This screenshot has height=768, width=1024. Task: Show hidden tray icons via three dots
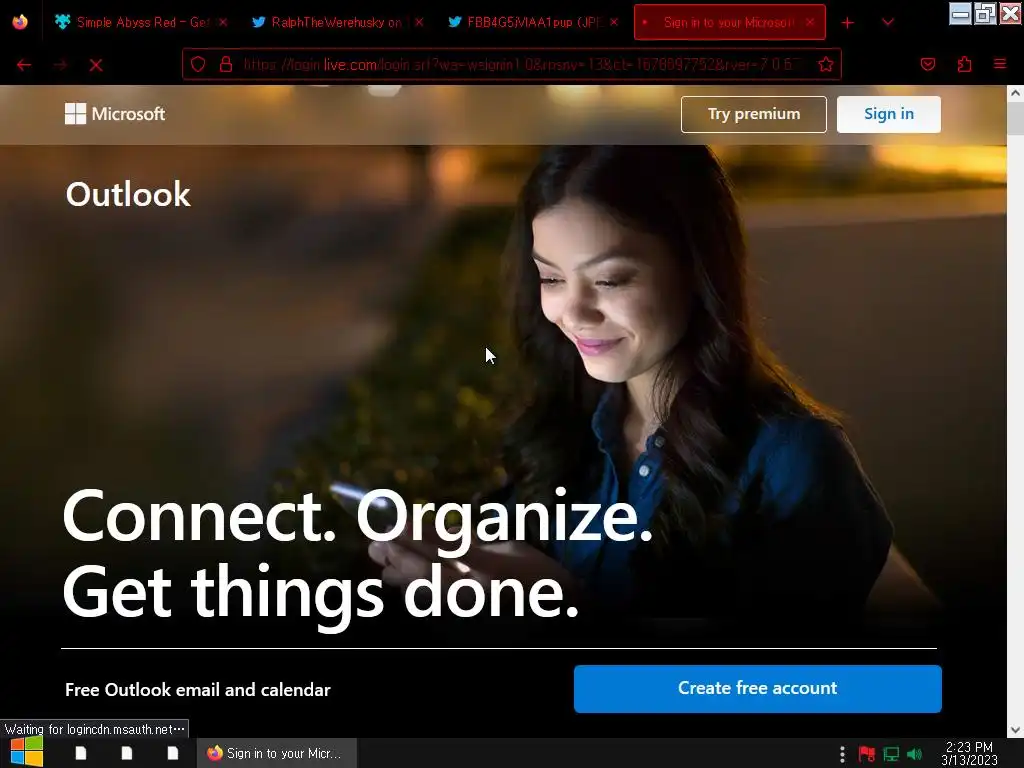click(x=842, y=754)
